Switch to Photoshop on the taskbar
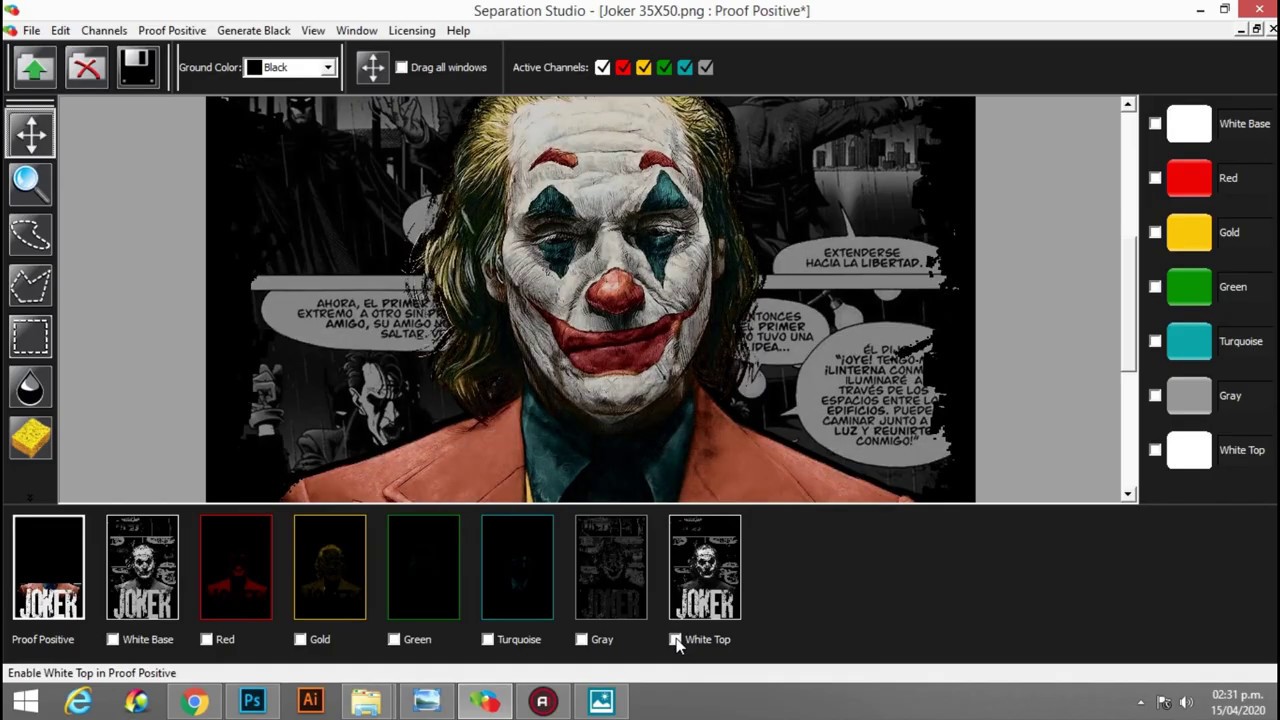 pos(252,701)
